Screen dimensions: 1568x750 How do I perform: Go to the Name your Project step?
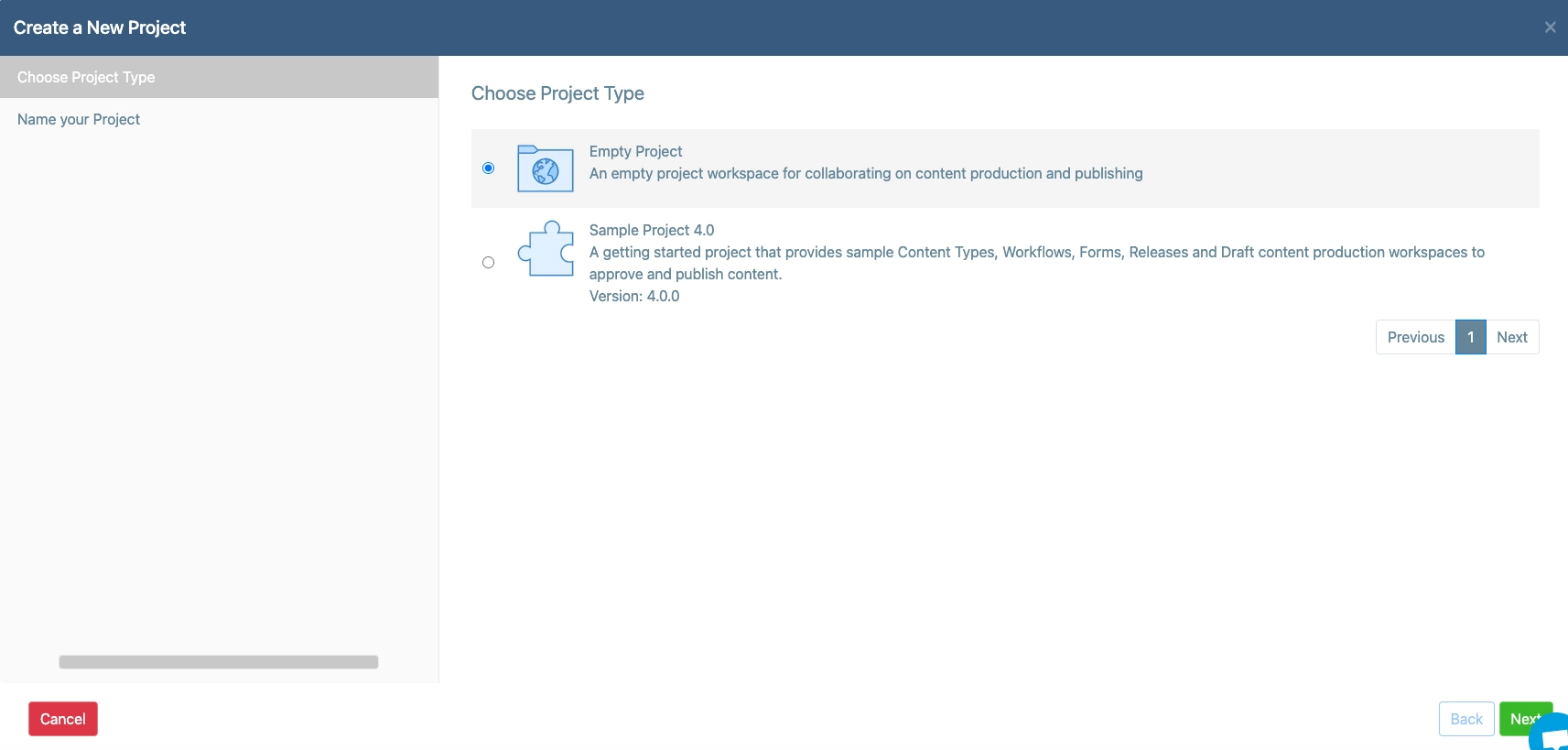(79, 119)
